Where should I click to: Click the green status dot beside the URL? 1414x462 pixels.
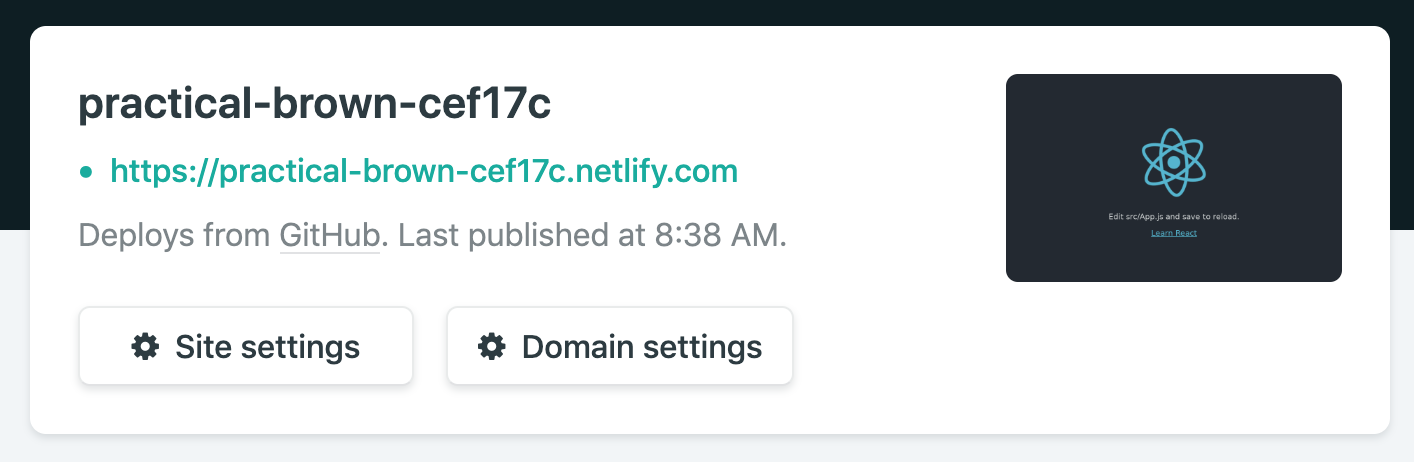pos(86,172)
